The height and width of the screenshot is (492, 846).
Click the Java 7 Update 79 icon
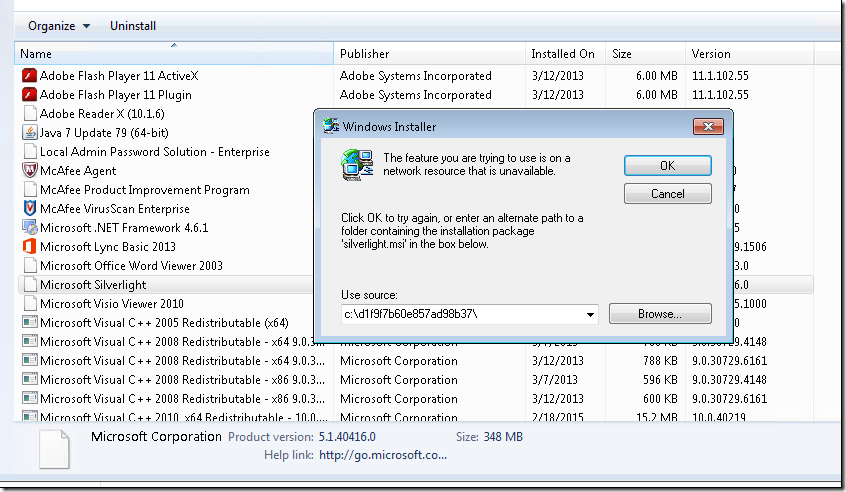[x=30, y=133]
